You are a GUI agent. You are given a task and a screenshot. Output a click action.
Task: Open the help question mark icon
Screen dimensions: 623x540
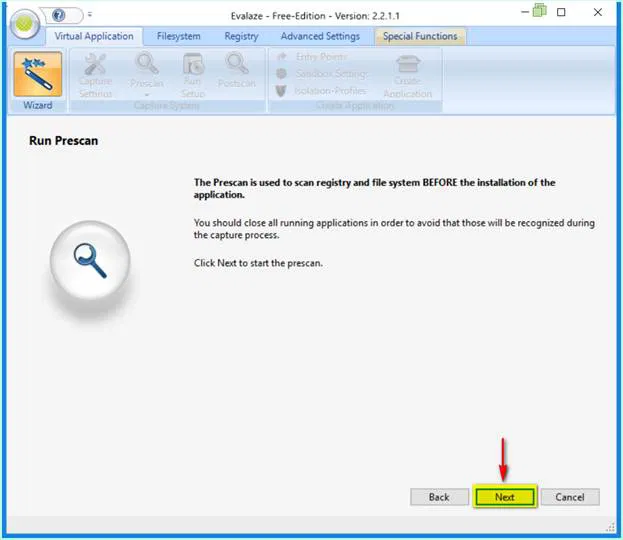(59, 15)
